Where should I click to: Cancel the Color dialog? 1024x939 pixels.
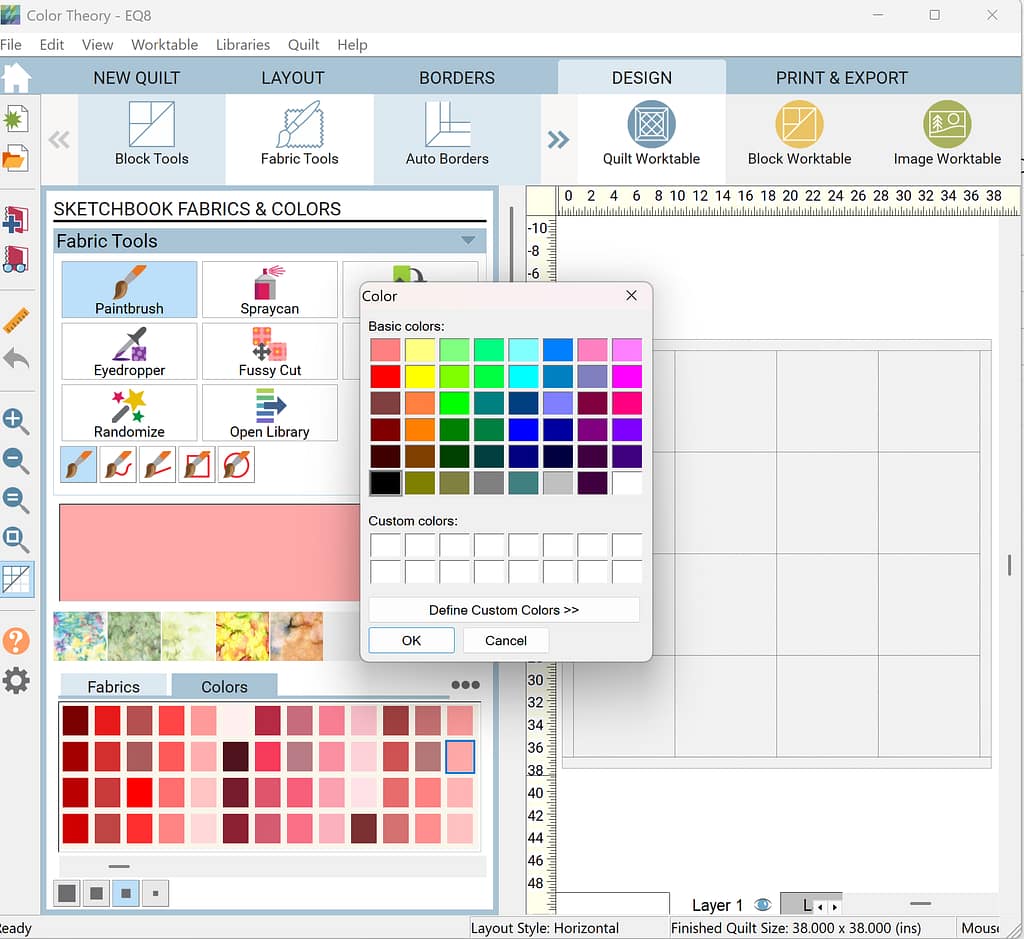505,640
